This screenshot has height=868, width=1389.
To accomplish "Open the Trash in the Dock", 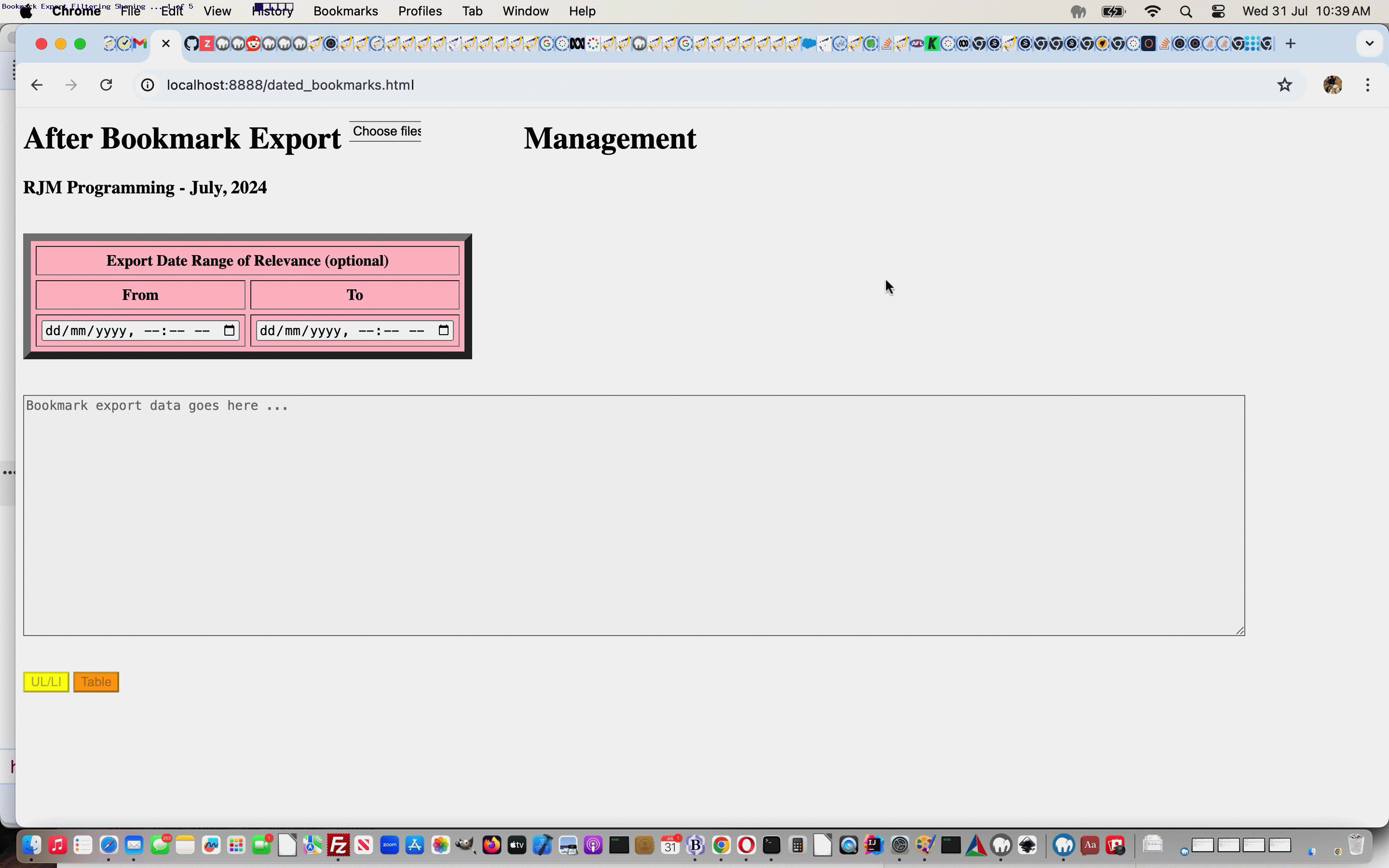I will click(1356, 845).
